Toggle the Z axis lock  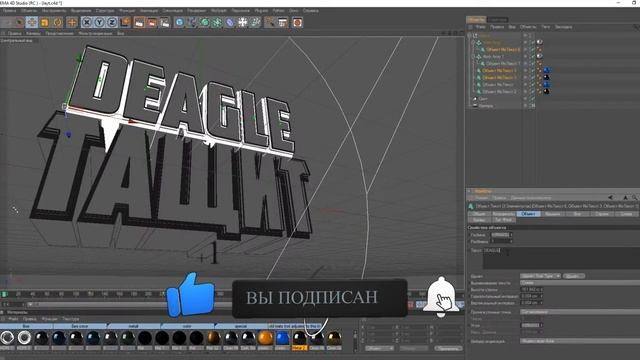[x=112, y=22]
